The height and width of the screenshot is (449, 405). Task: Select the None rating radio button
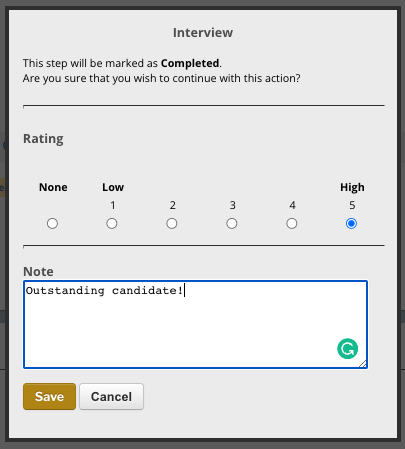52,223
